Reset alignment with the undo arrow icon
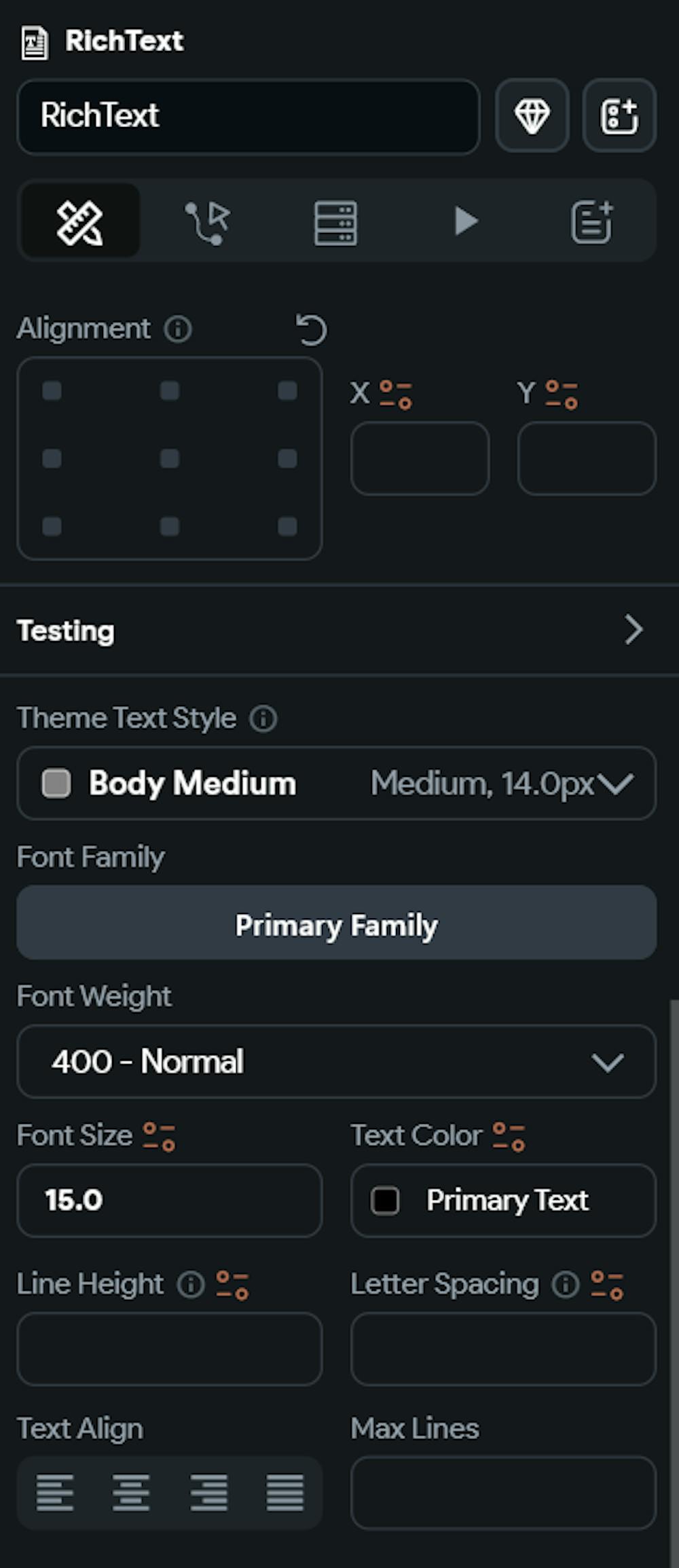Viewport: 679px width, 1568px height. click(x=312, y=330)
